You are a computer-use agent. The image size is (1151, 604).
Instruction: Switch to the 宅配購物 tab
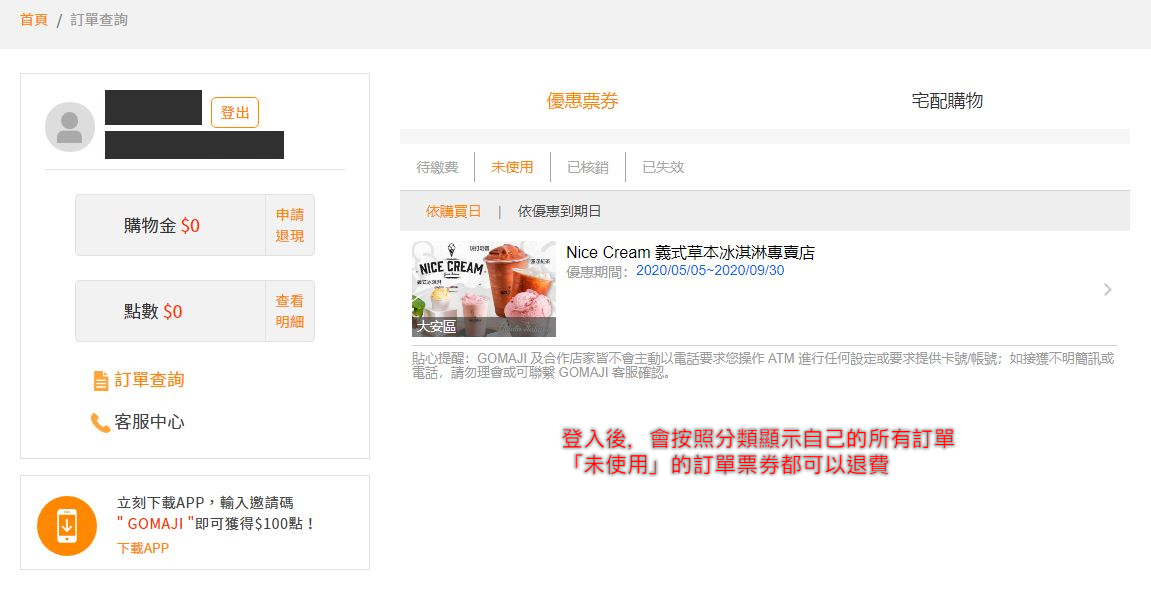click(x=947, y=101)
